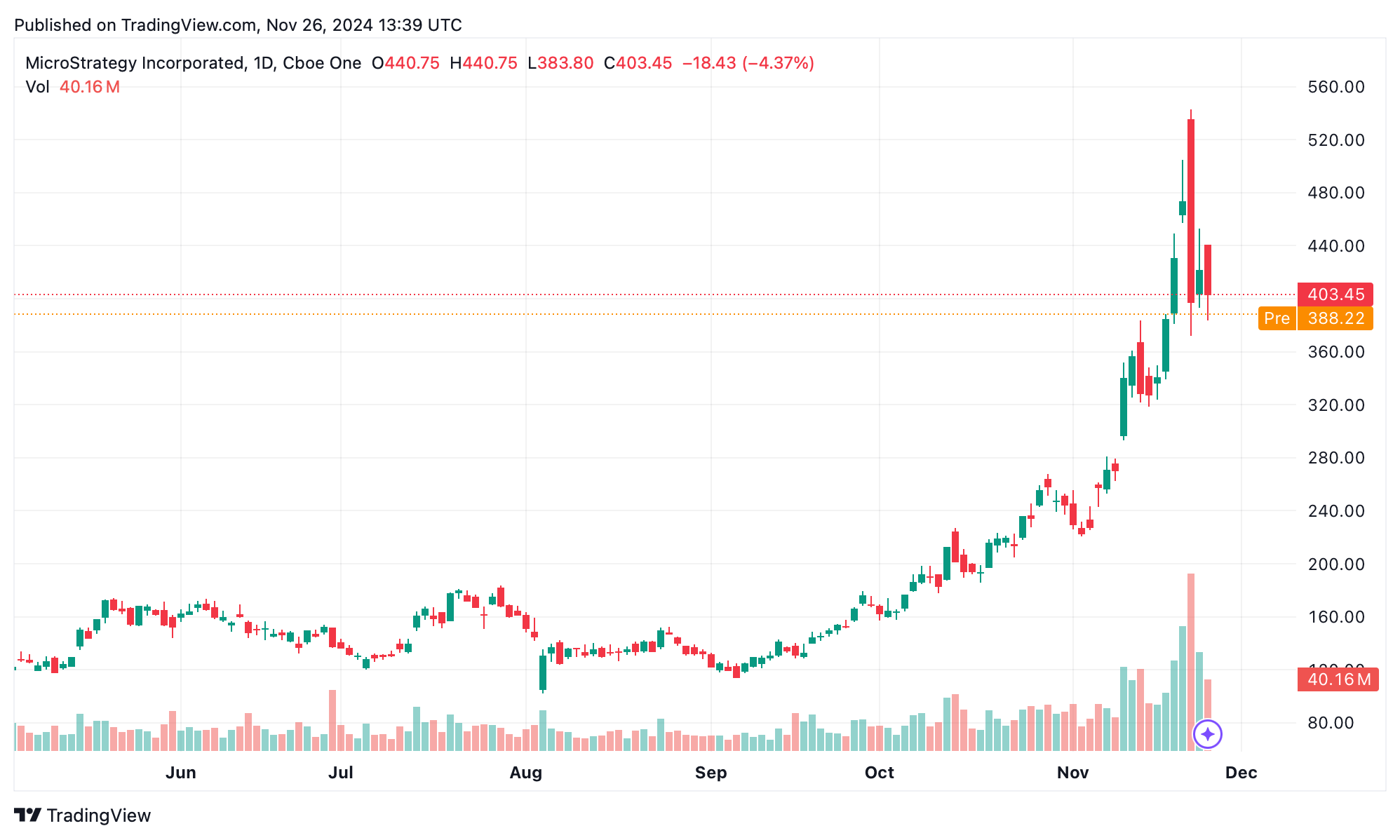This screenshot has height=840, width=1400.
Task: Click the tallest red candle near 540
Action: click(1191, 210)
